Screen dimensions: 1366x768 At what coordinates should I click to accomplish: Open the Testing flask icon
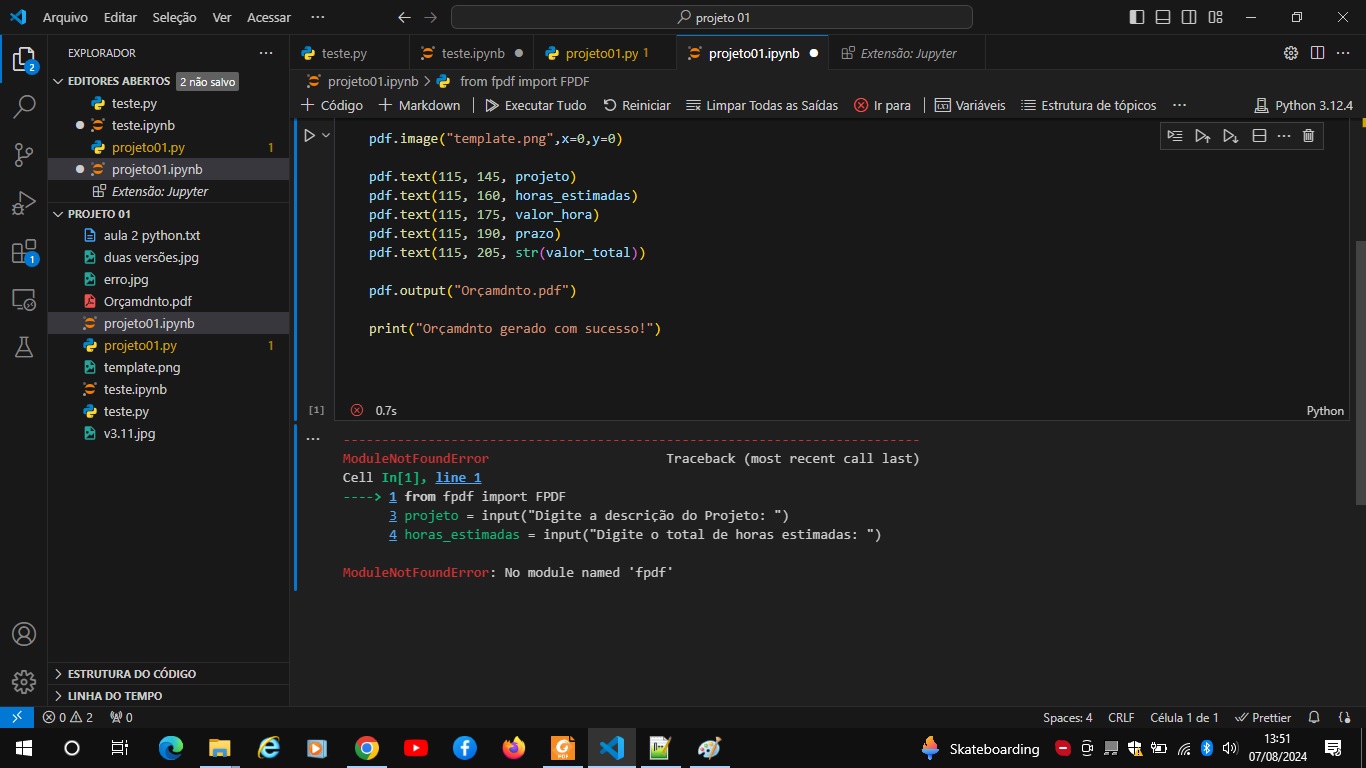24,347
